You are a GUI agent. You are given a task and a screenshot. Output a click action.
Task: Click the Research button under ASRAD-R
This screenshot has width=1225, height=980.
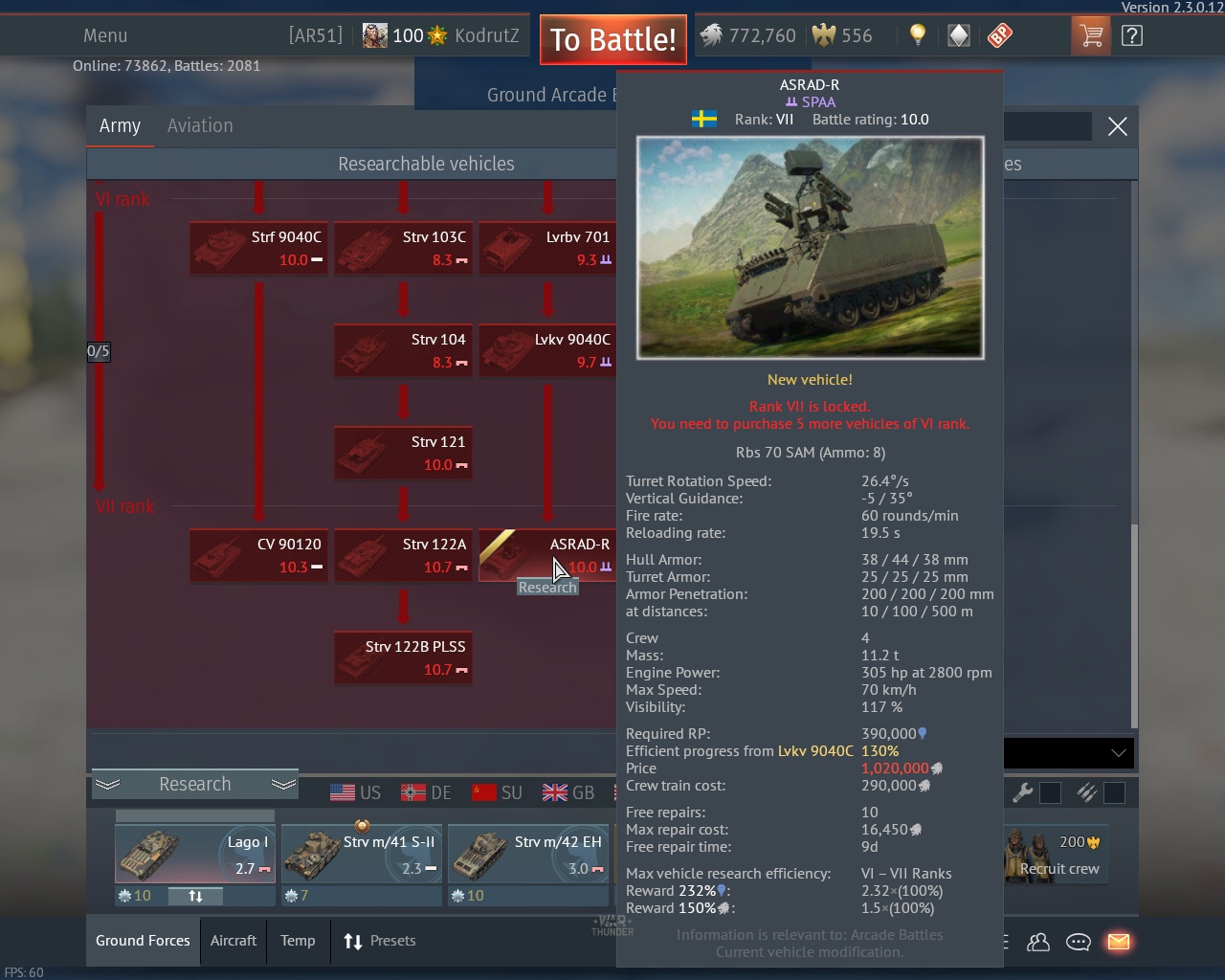pos(547,587)
